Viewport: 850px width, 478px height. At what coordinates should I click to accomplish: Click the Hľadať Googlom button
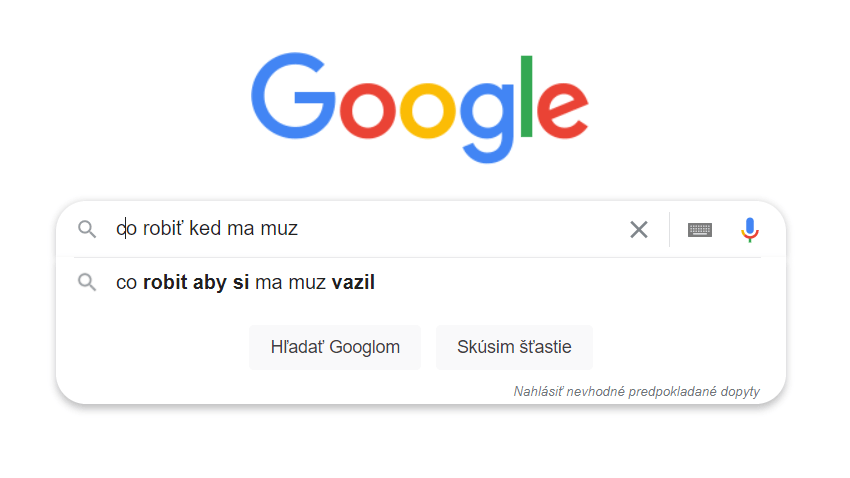point(335,347)
